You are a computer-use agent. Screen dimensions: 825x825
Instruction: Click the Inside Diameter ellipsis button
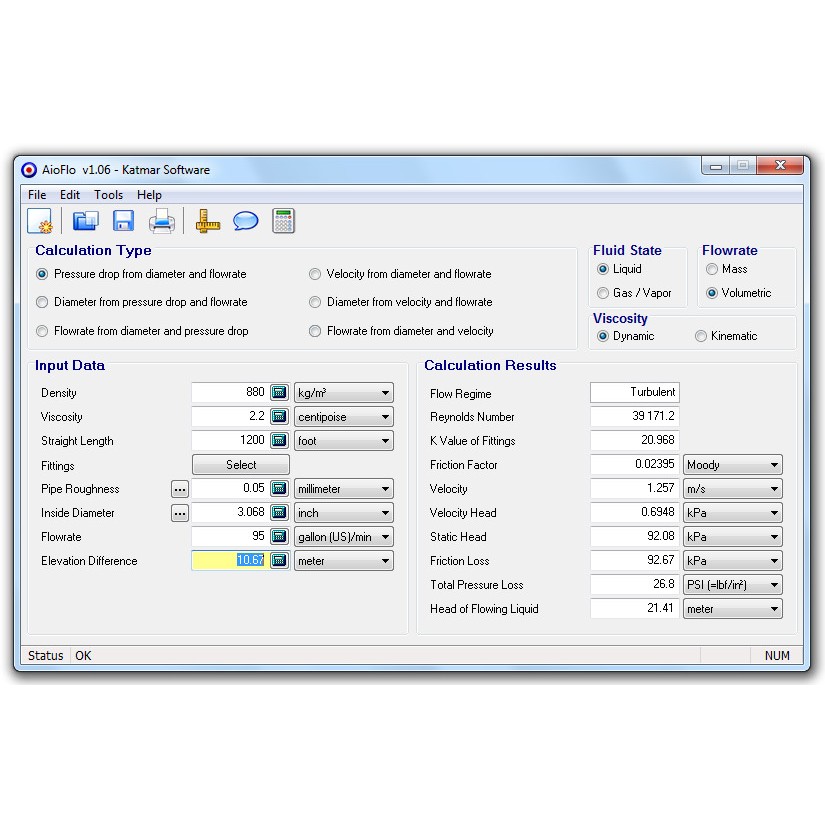[179, 513]
